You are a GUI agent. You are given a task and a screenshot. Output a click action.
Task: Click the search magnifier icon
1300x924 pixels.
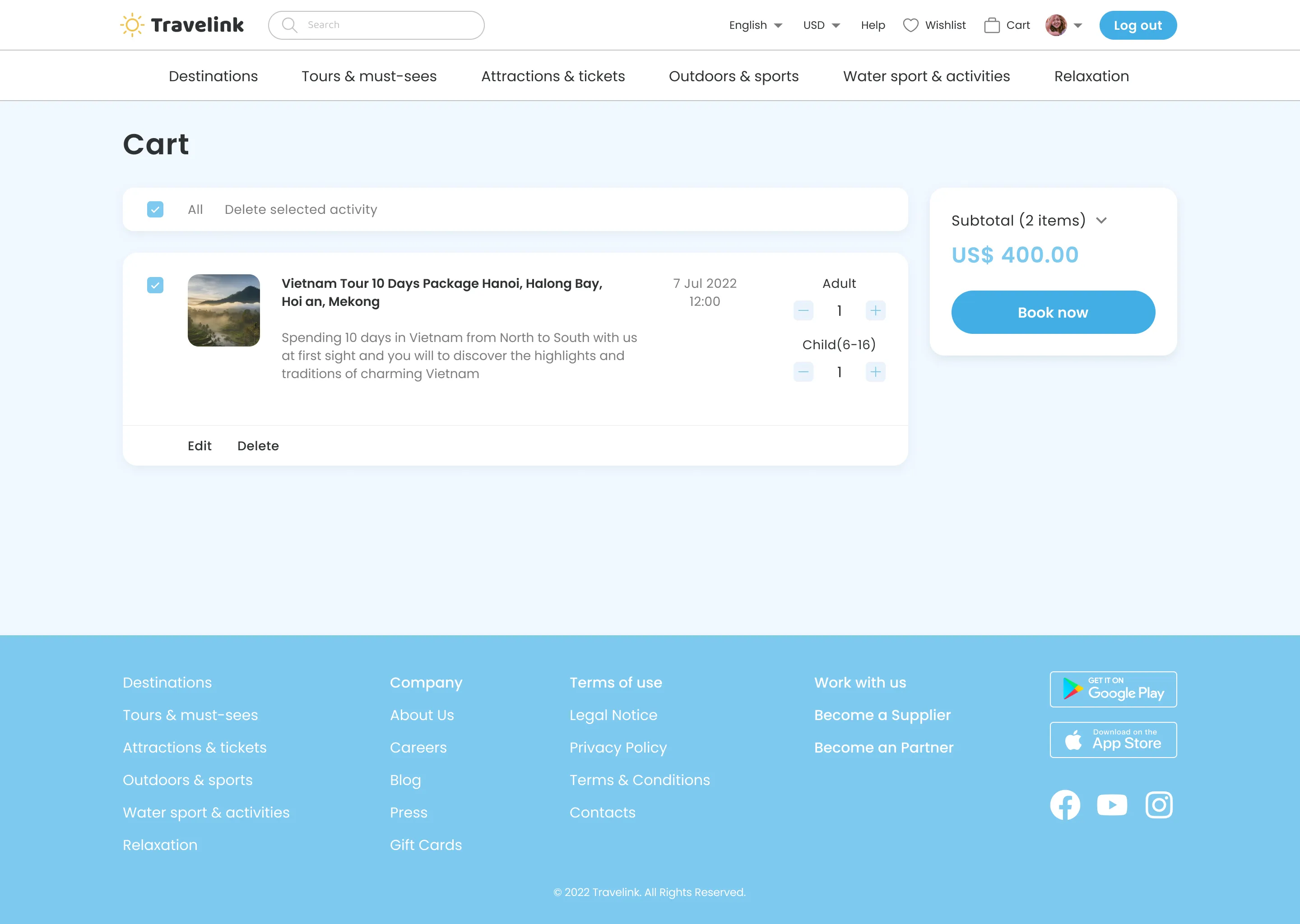(289, 24)
